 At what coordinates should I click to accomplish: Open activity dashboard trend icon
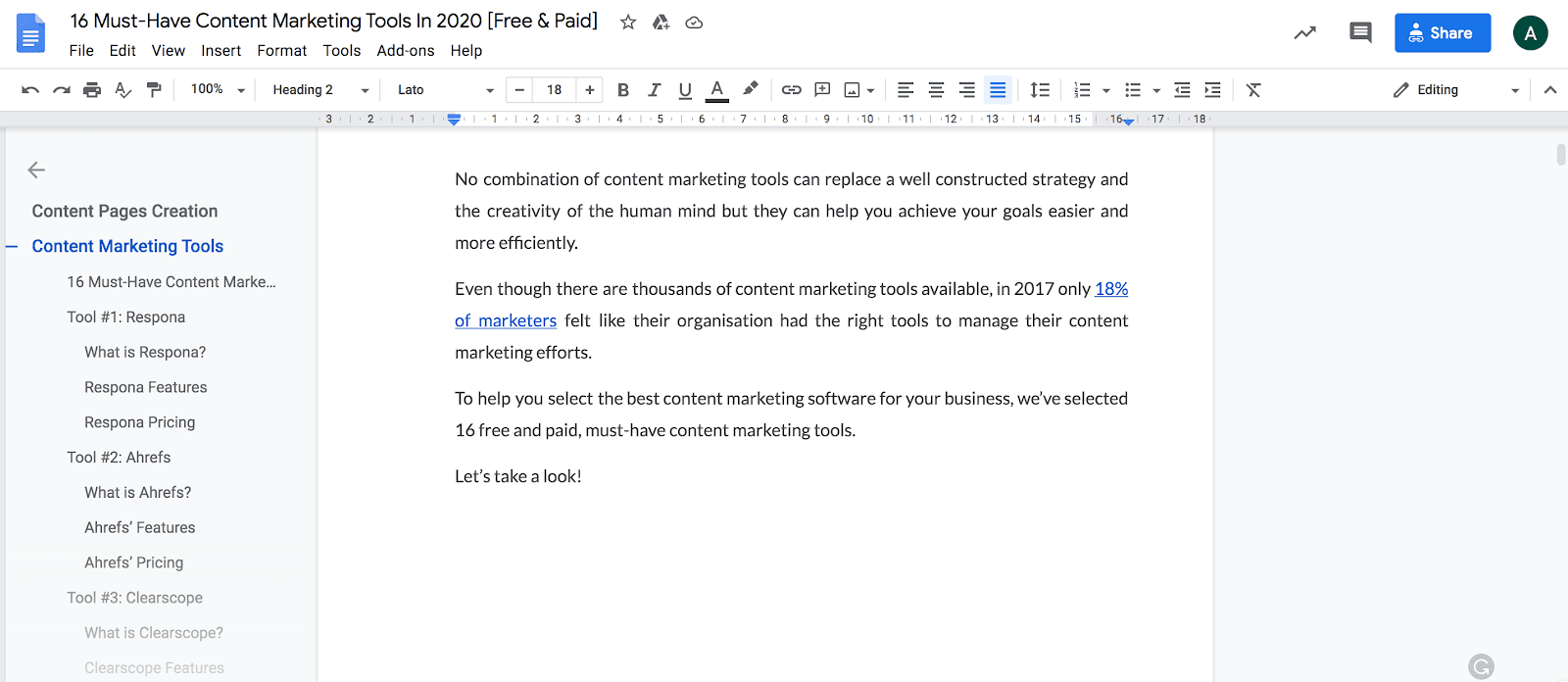pyautogui.click(x=1304, y=33)
